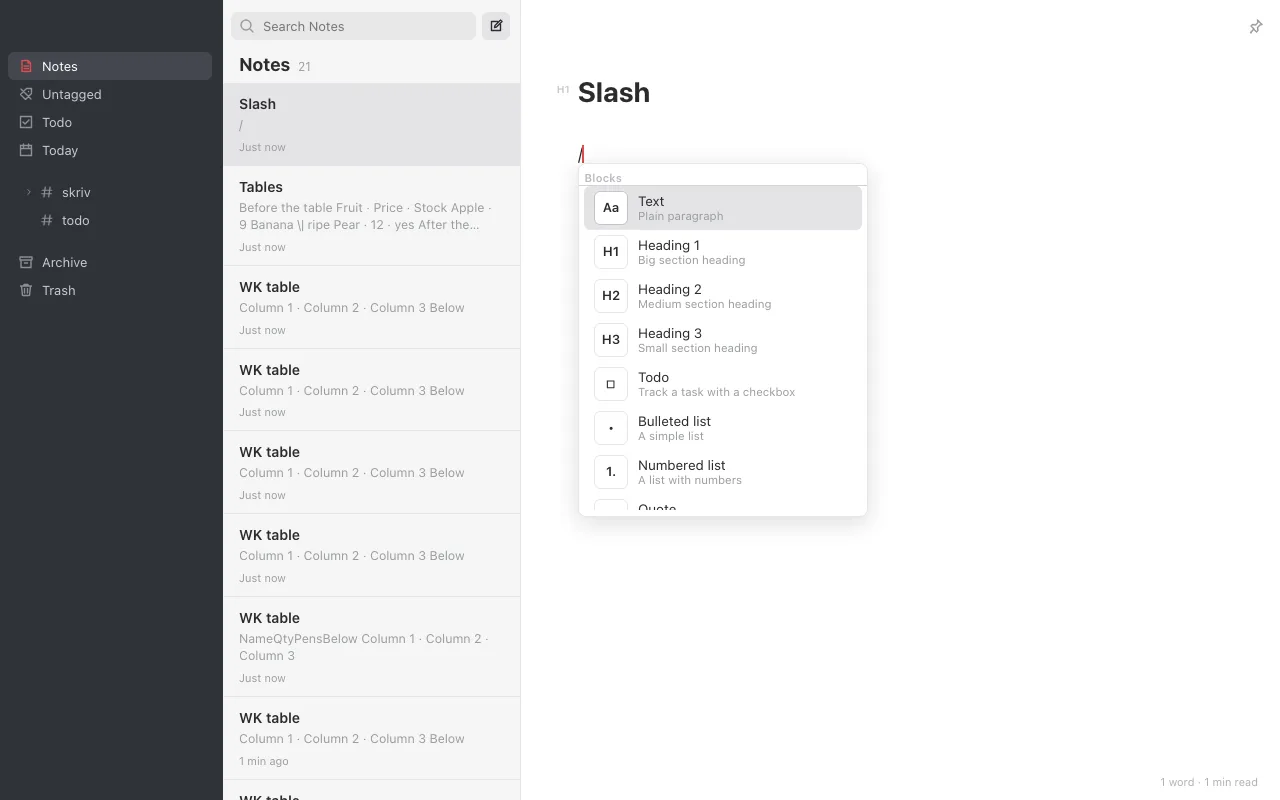Click the search magnifier icon
Viewport: 1280px width, 800px height.
[247, 26]
